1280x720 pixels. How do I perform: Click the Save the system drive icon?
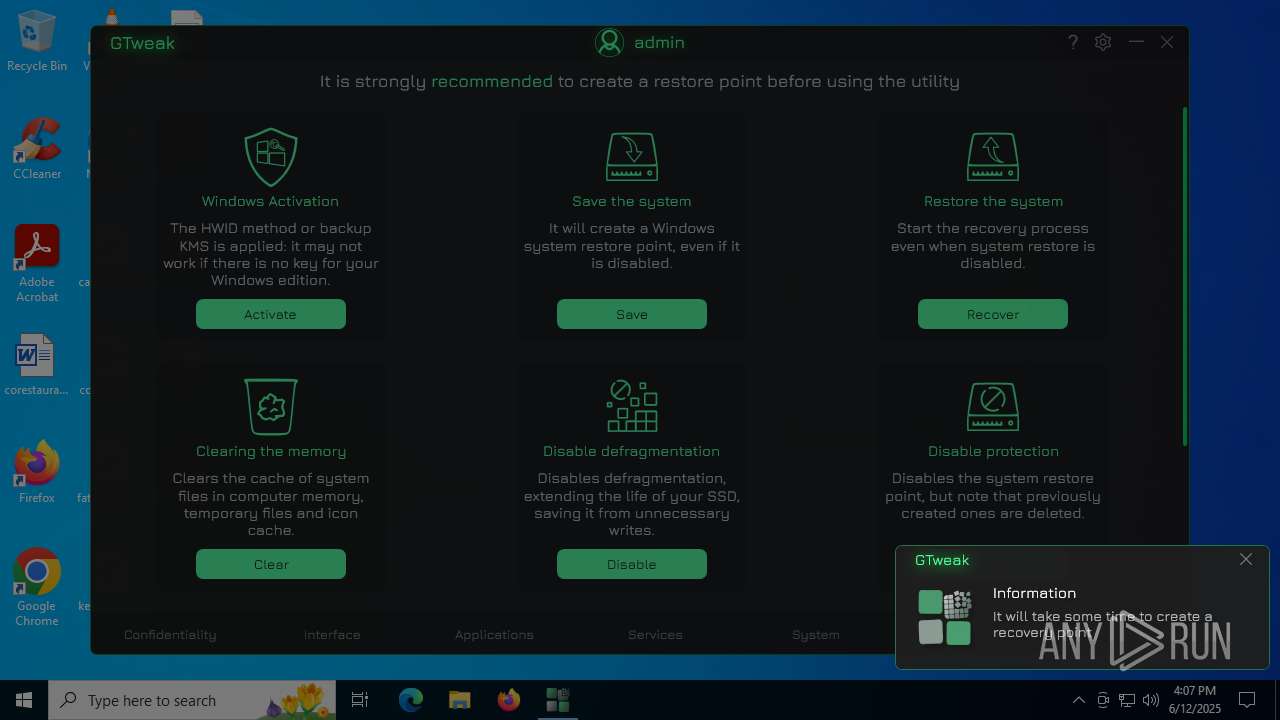coord(632,157)
